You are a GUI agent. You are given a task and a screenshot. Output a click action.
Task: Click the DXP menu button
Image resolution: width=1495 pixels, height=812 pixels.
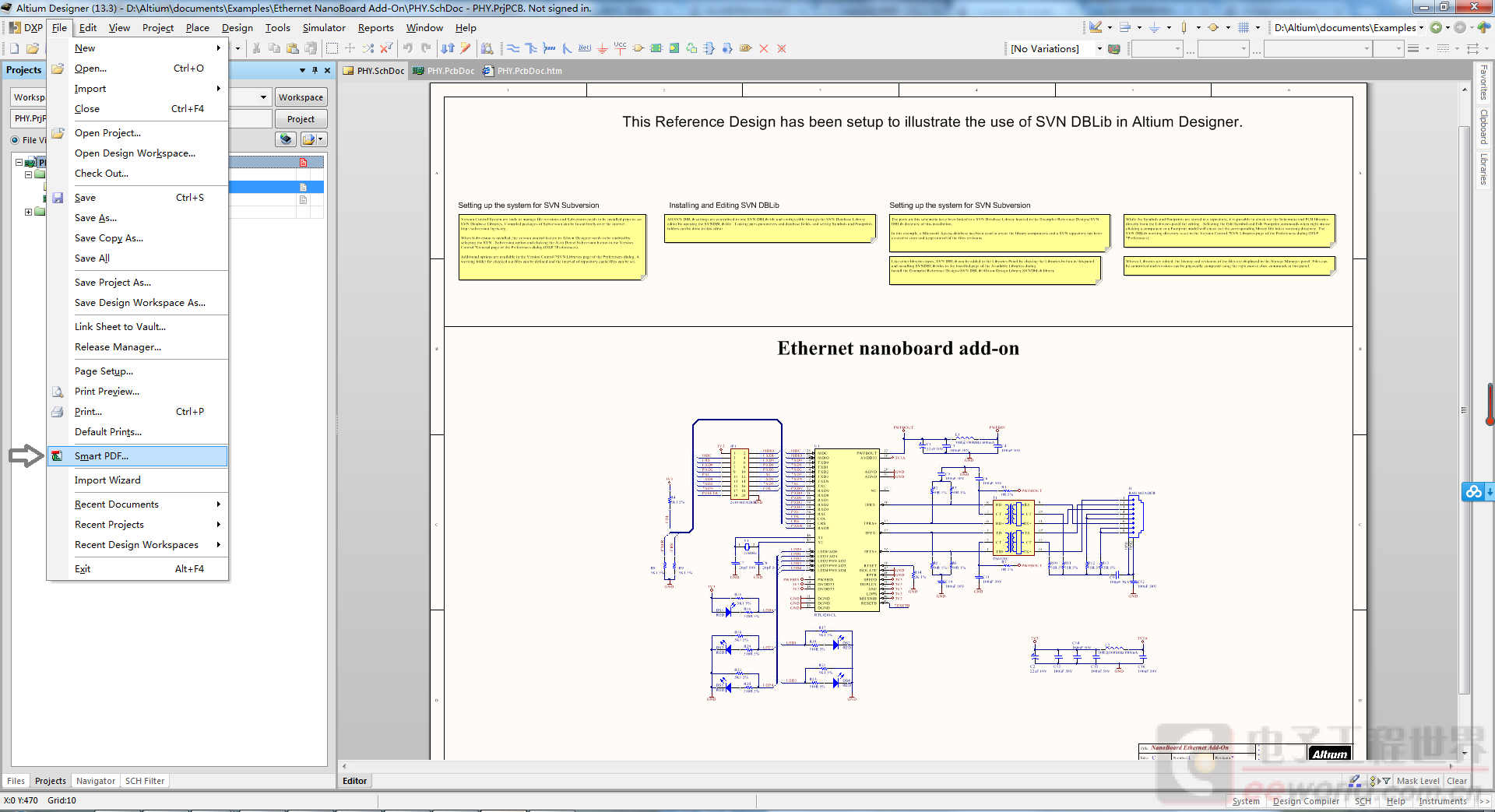tap(26, 28)
